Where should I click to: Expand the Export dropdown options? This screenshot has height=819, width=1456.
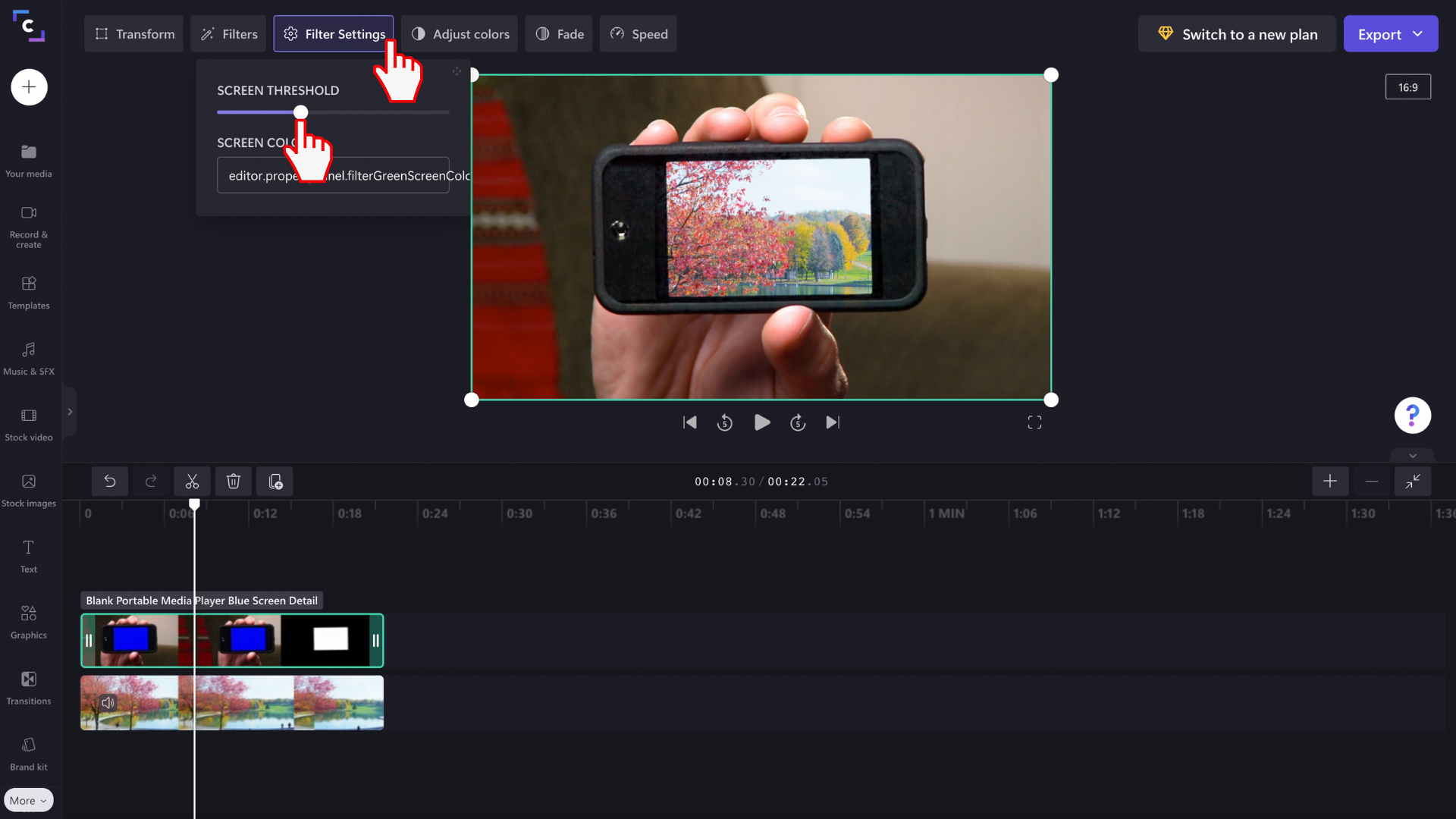pos(1417,33)
